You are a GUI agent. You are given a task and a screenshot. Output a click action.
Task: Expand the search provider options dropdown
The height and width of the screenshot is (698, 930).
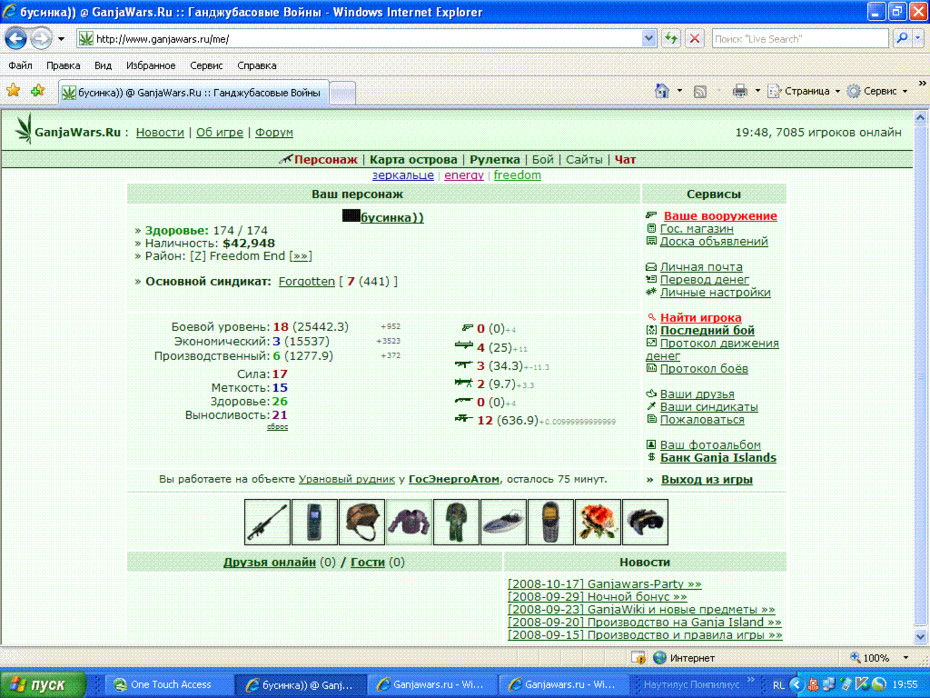pos(918,39)
